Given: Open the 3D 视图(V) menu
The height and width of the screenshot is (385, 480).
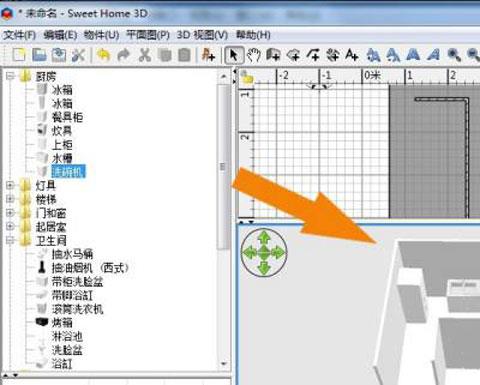Looking at the screenshot, I should pos(202,35).
